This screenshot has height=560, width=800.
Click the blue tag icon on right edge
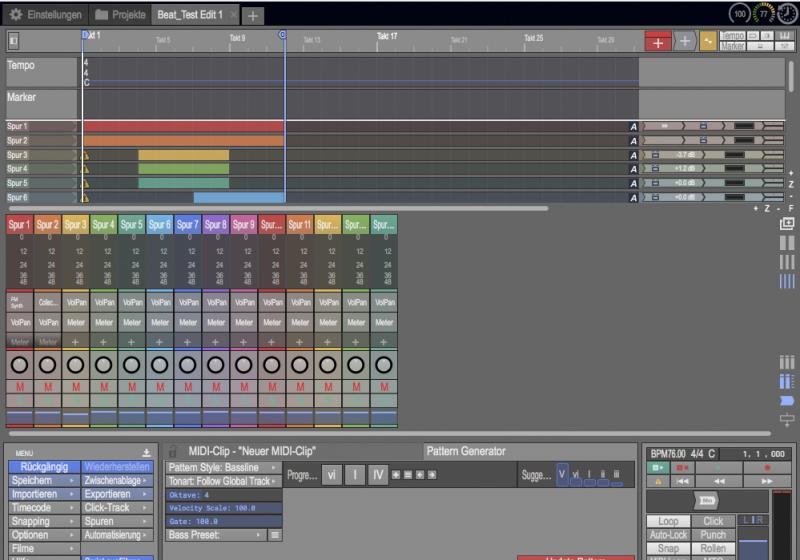(787, 401)
